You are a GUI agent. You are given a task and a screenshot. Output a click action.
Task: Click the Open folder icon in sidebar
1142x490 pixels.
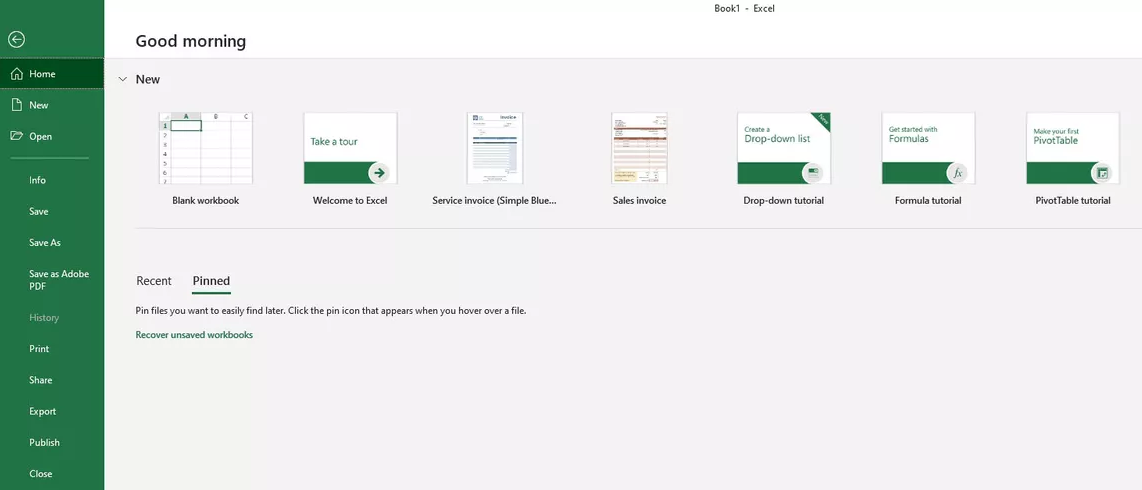(17, 136)
